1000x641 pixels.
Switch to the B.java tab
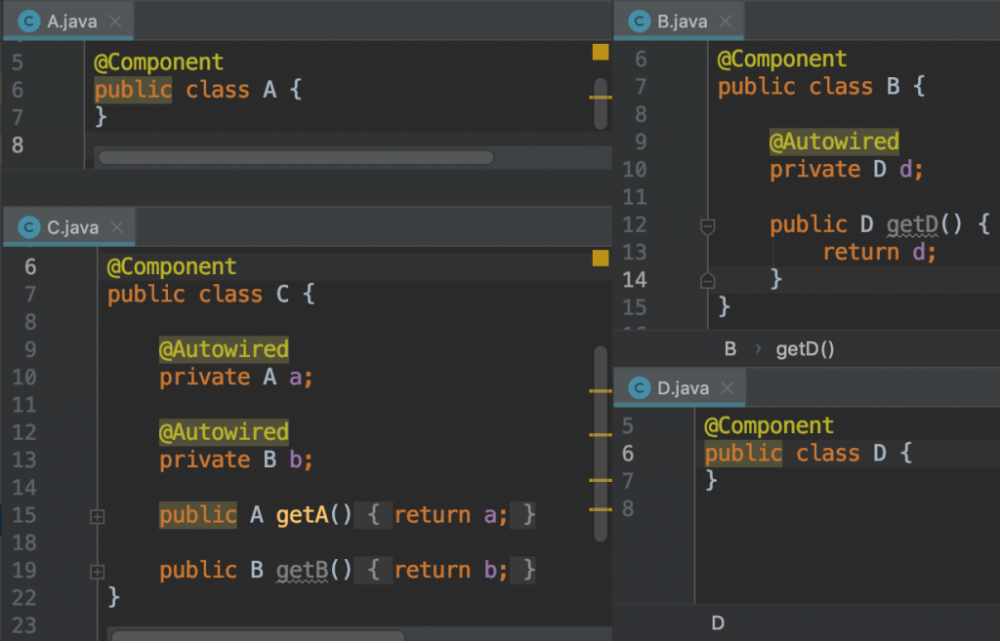682,20
